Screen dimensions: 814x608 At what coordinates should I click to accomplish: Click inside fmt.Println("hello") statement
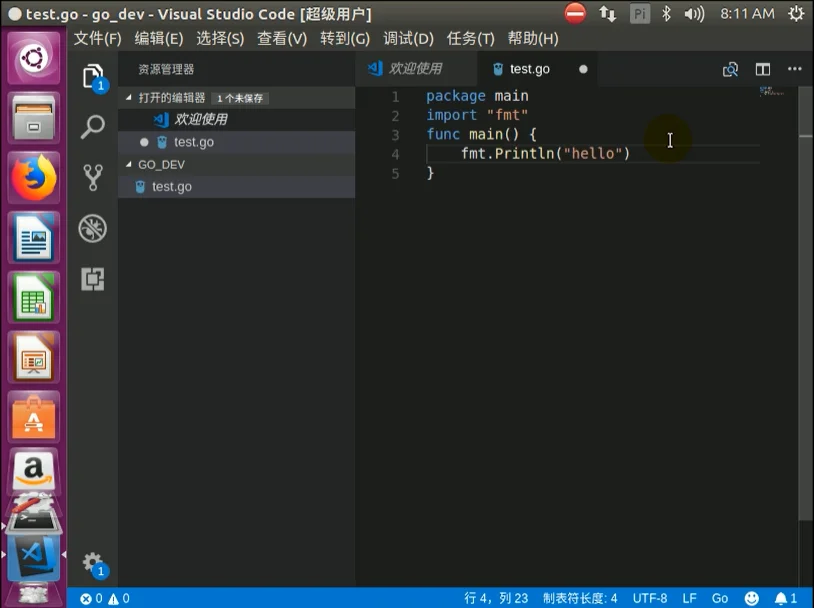[545, 154]
